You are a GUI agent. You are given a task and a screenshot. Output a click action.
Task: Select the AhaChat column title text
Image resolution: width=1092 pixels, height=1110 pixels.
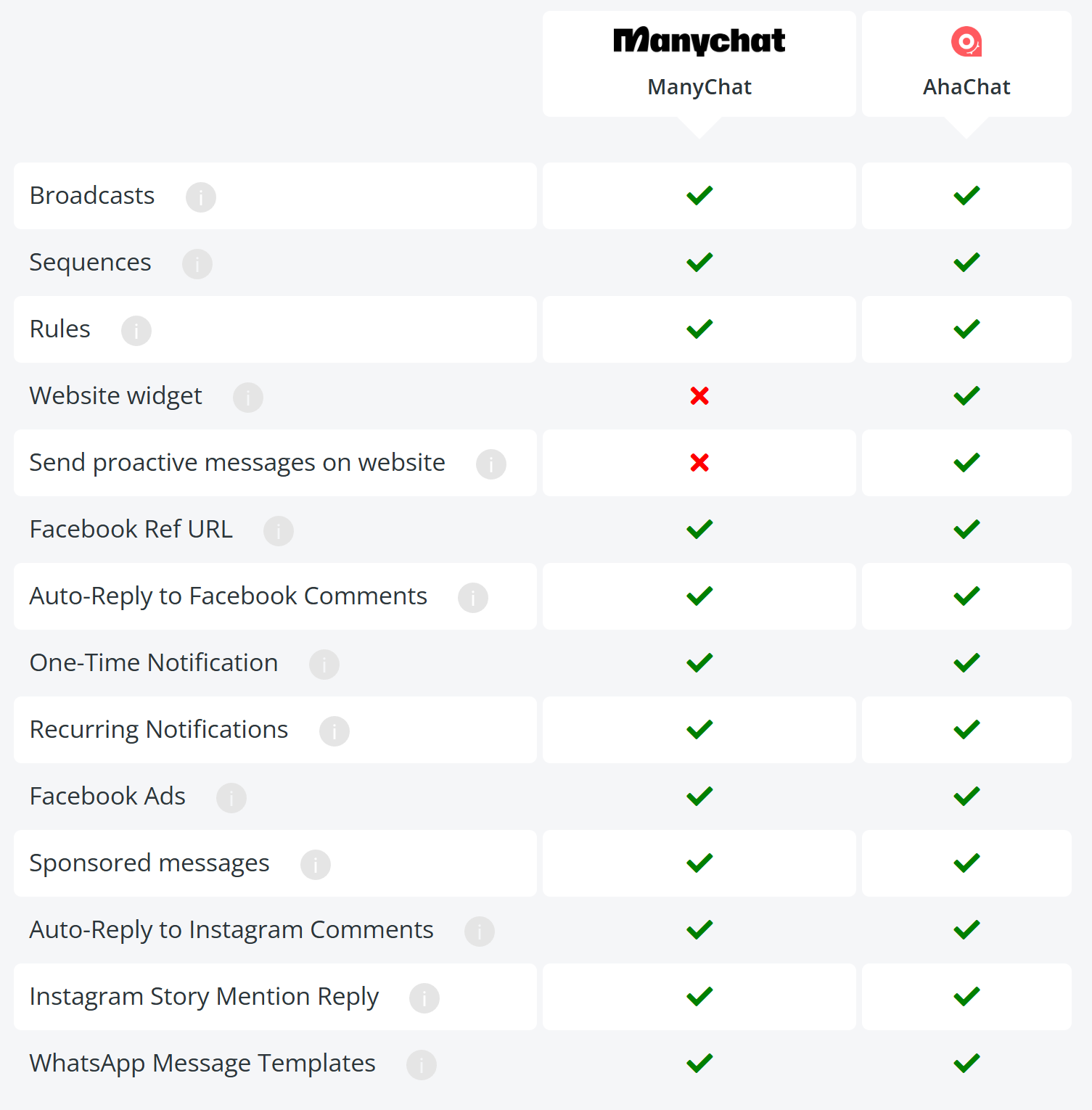tap(966, 87)
